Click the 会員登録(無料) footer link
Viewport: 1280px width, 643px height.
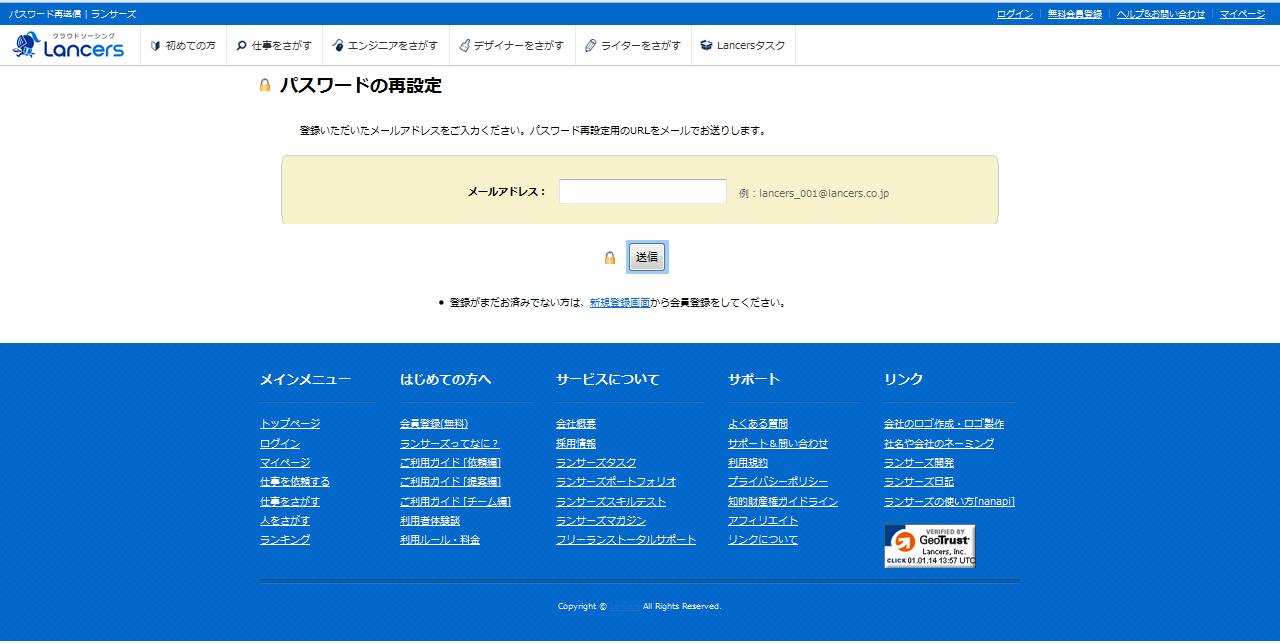[434, 424]
